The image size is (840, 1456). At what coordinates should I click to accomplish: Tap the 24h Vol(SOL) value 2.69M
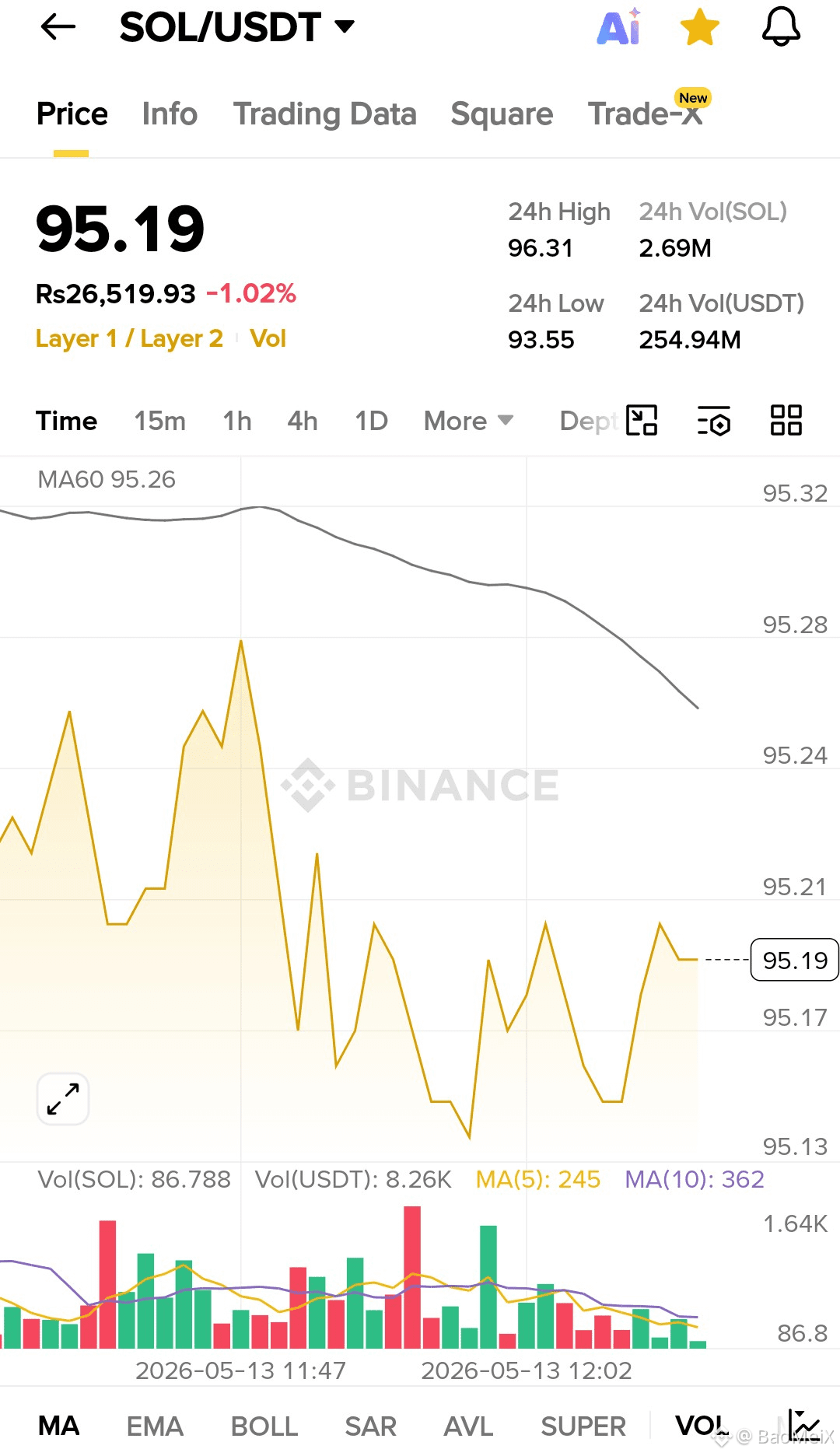[675, 248]
